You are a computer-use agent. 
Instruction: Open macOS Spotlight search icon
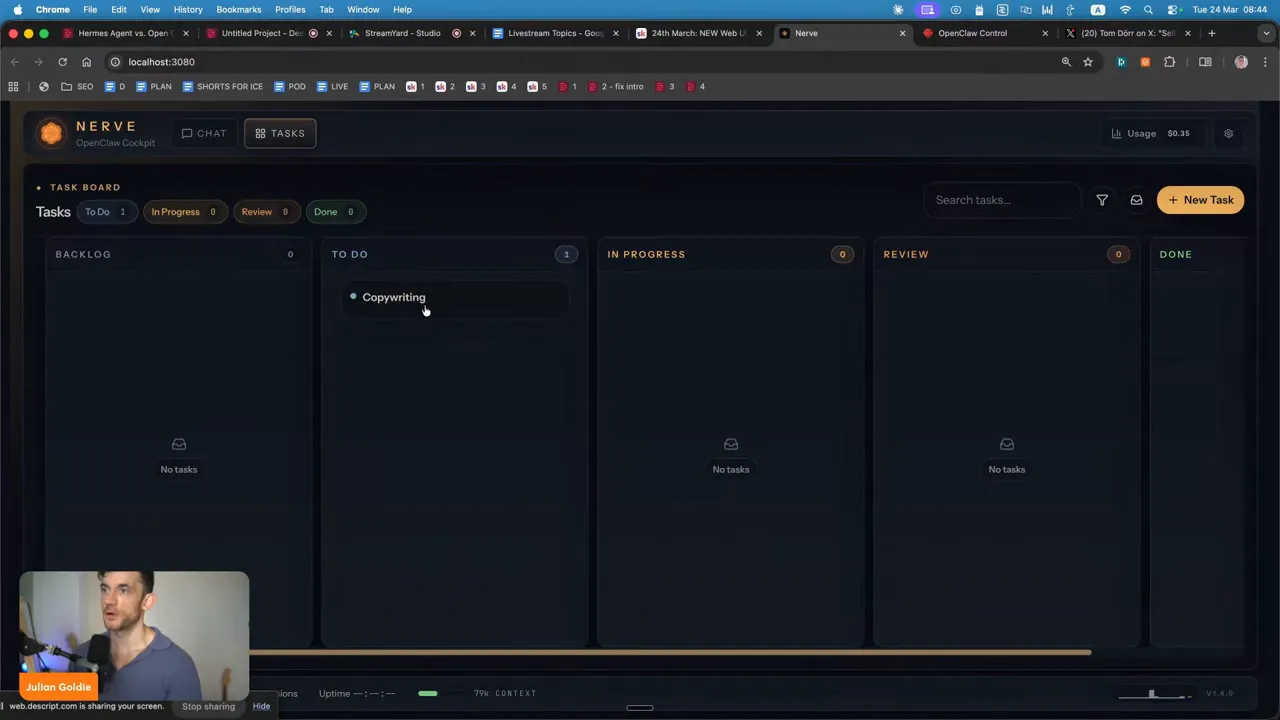click(x=1148, y=10)
